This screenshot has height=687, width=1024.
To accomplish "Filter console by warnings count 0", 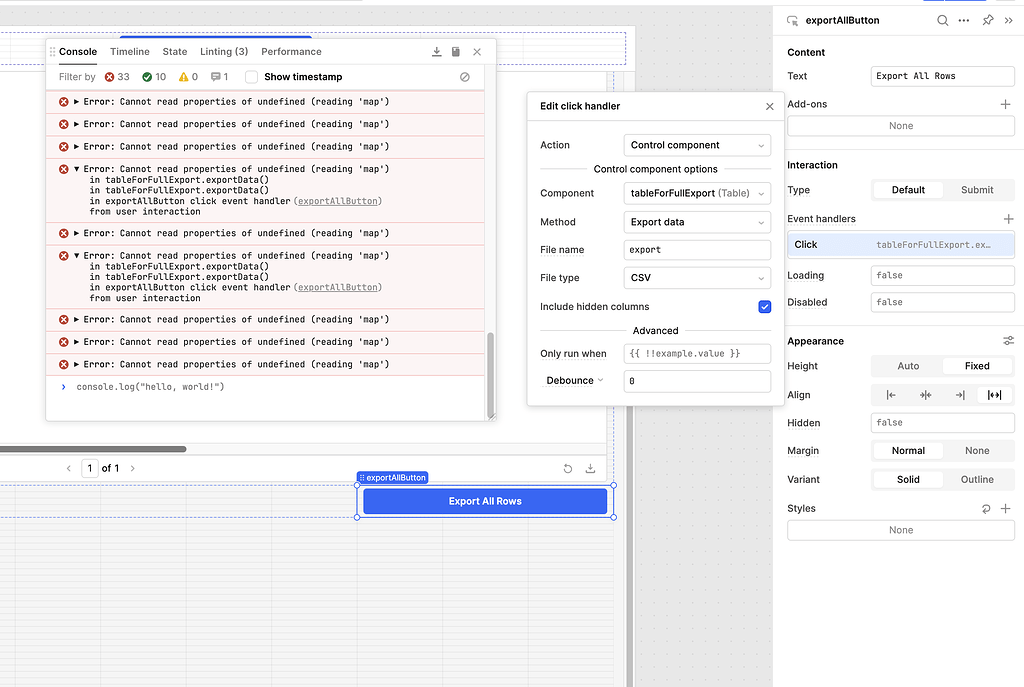I will [188, 77].
